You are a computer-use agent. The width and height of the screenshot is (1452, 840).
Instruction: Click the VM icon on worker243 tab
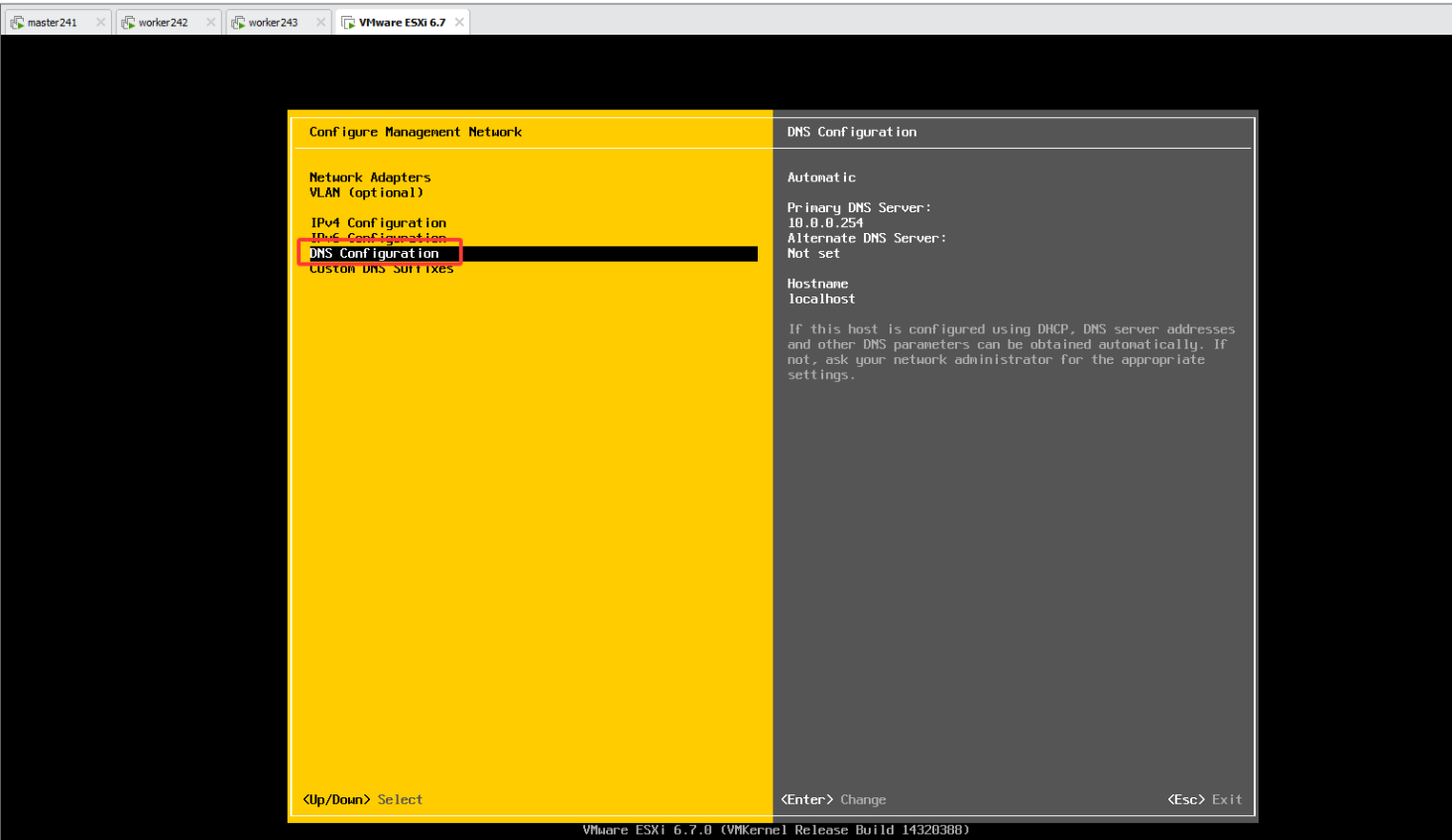click(238, 22)
